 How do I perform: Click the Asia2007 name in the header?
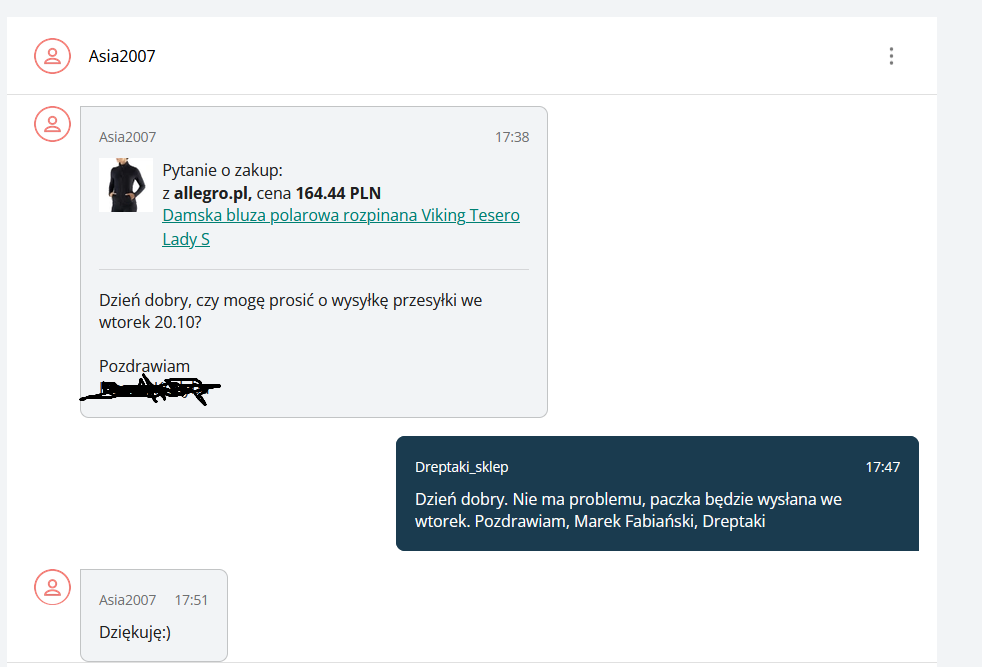click(x=122, y=56)
